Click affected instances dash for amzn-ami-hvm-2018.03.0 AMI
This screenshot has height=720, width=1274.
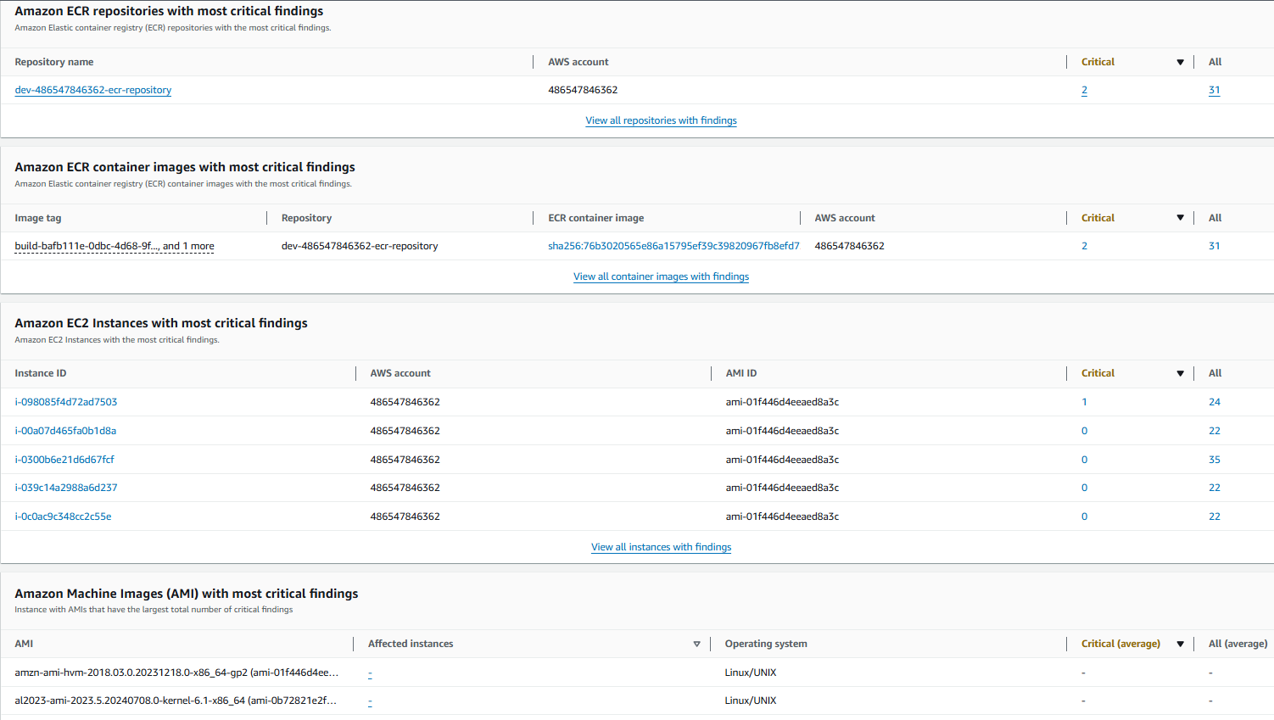coord(370,673)
